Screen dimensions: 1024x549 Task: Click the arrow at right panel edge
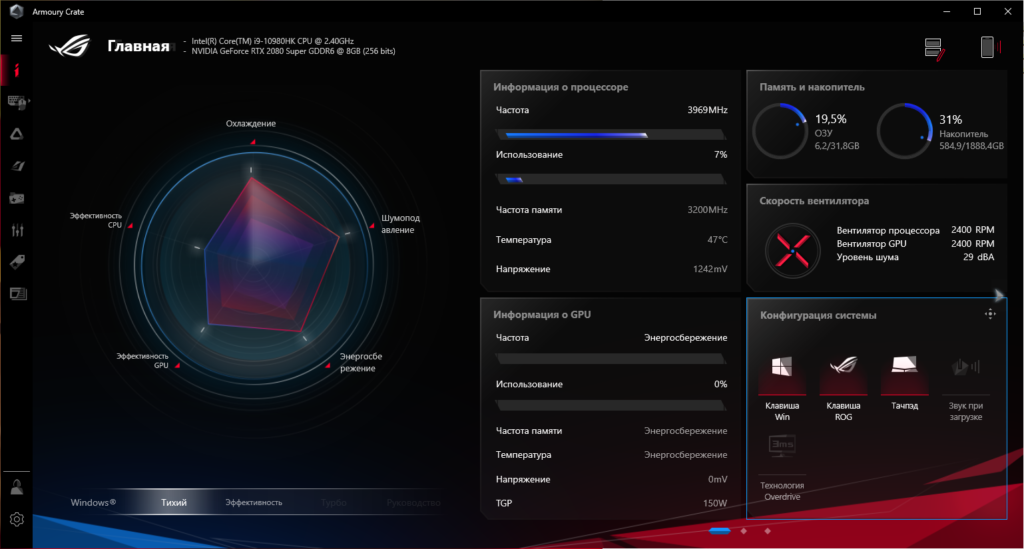click(999, 295)
